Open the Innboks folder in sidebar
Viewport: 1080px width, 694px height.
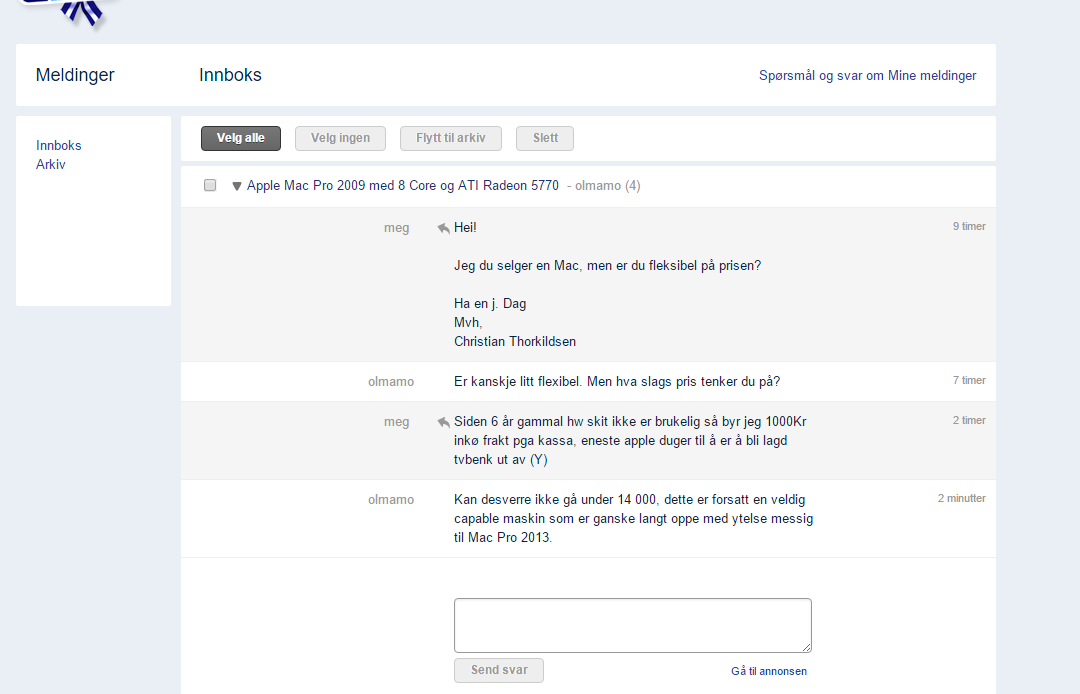coord(59,145)
